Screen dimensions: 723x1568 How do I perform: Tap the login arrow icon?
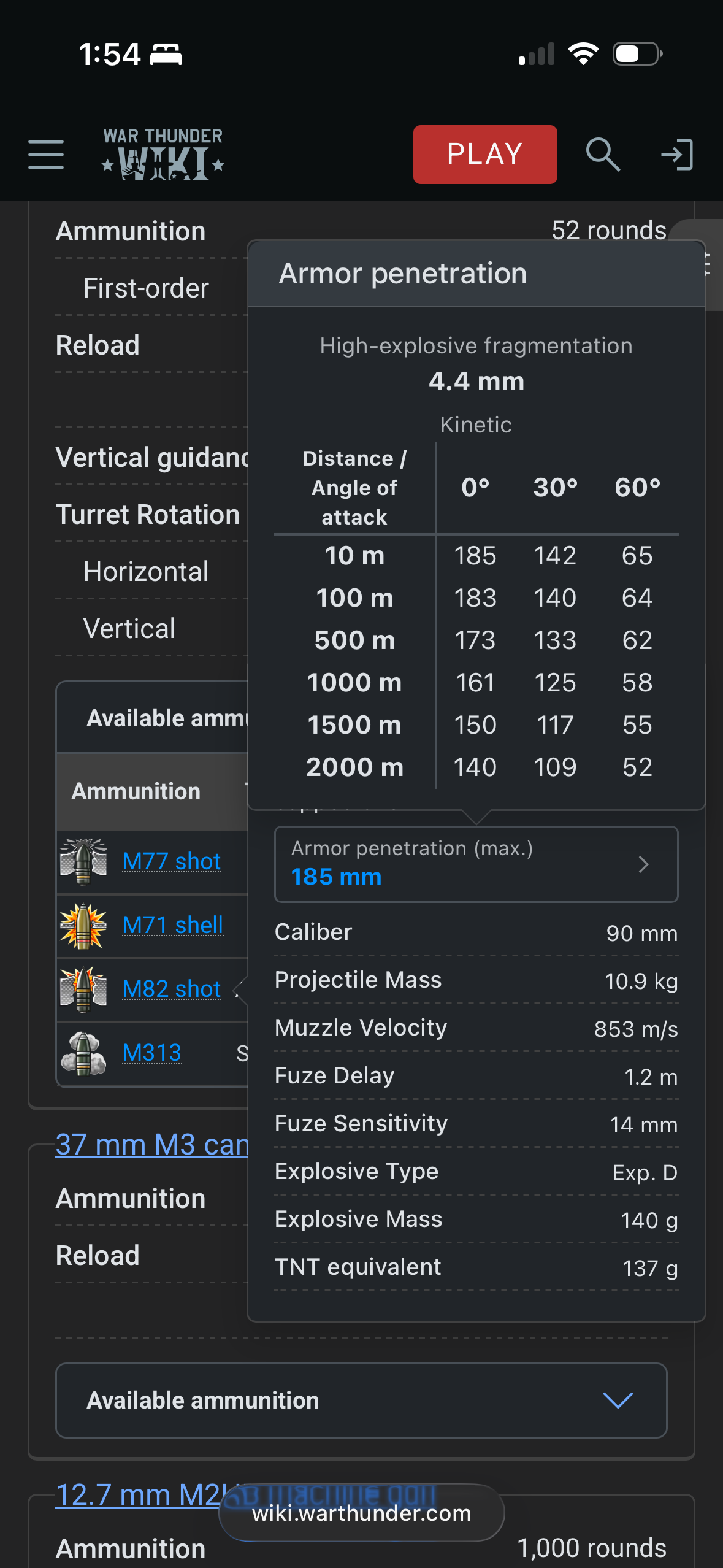click(677, 154)
